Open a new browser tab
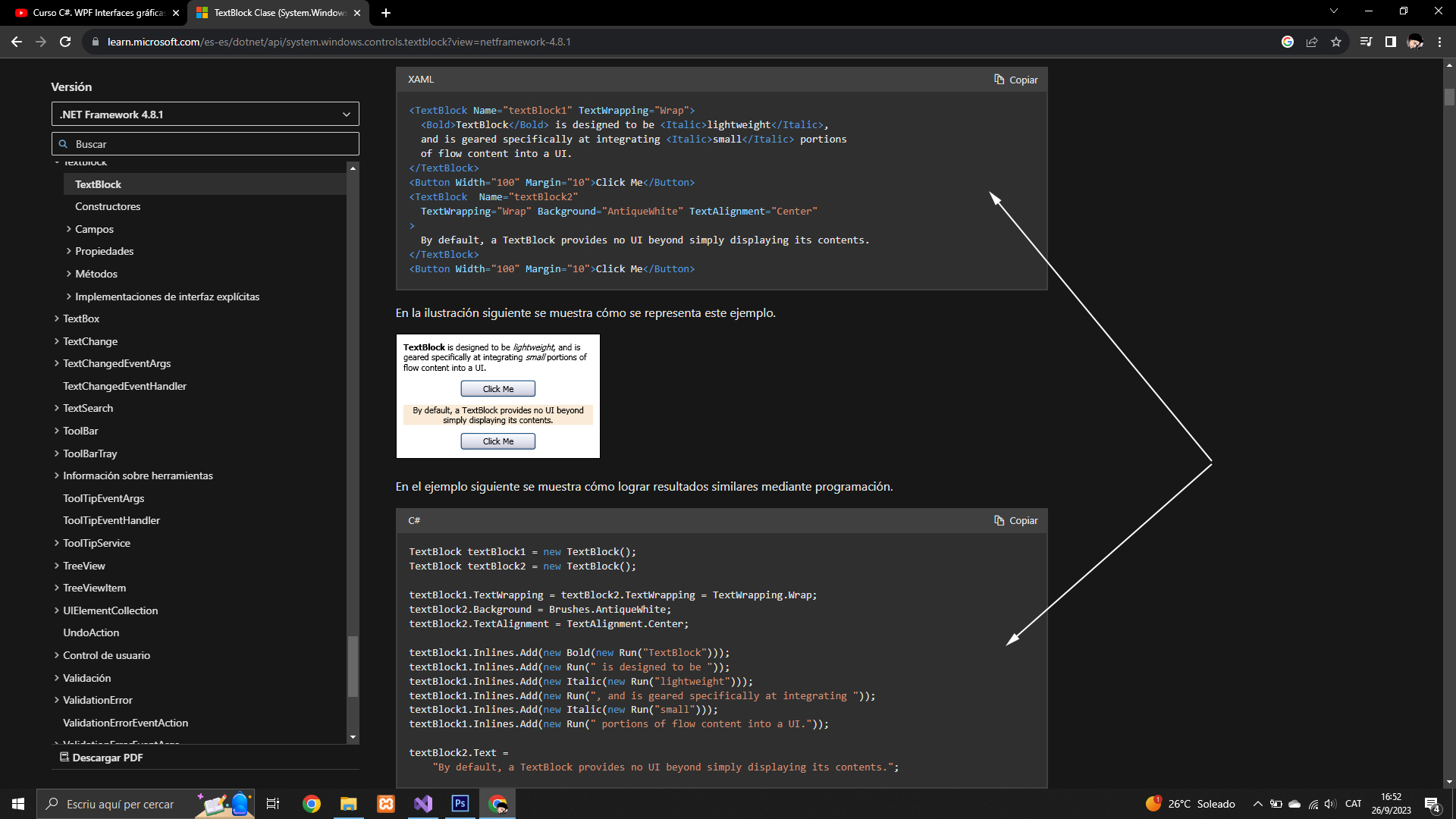The height and width of the screenshot is (819, 1456). click(x=386, y=13)
